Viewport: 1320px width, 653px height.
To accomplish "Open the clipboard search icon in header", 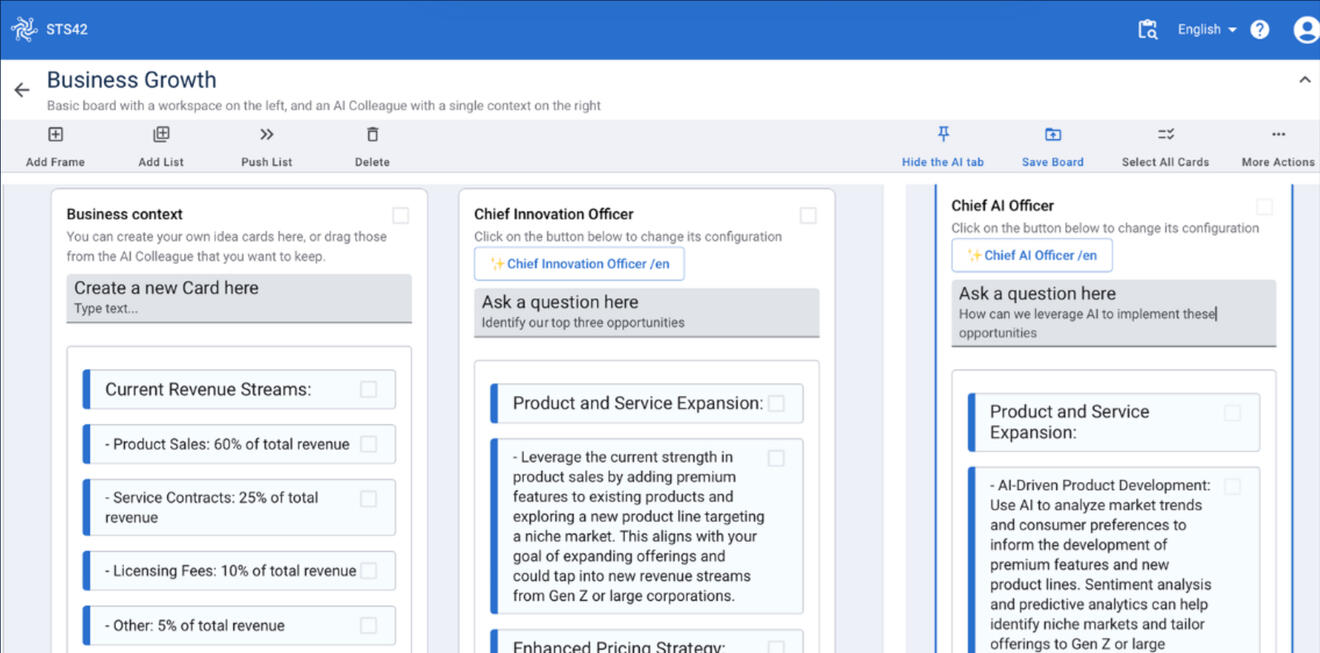I will [1148, 30].
